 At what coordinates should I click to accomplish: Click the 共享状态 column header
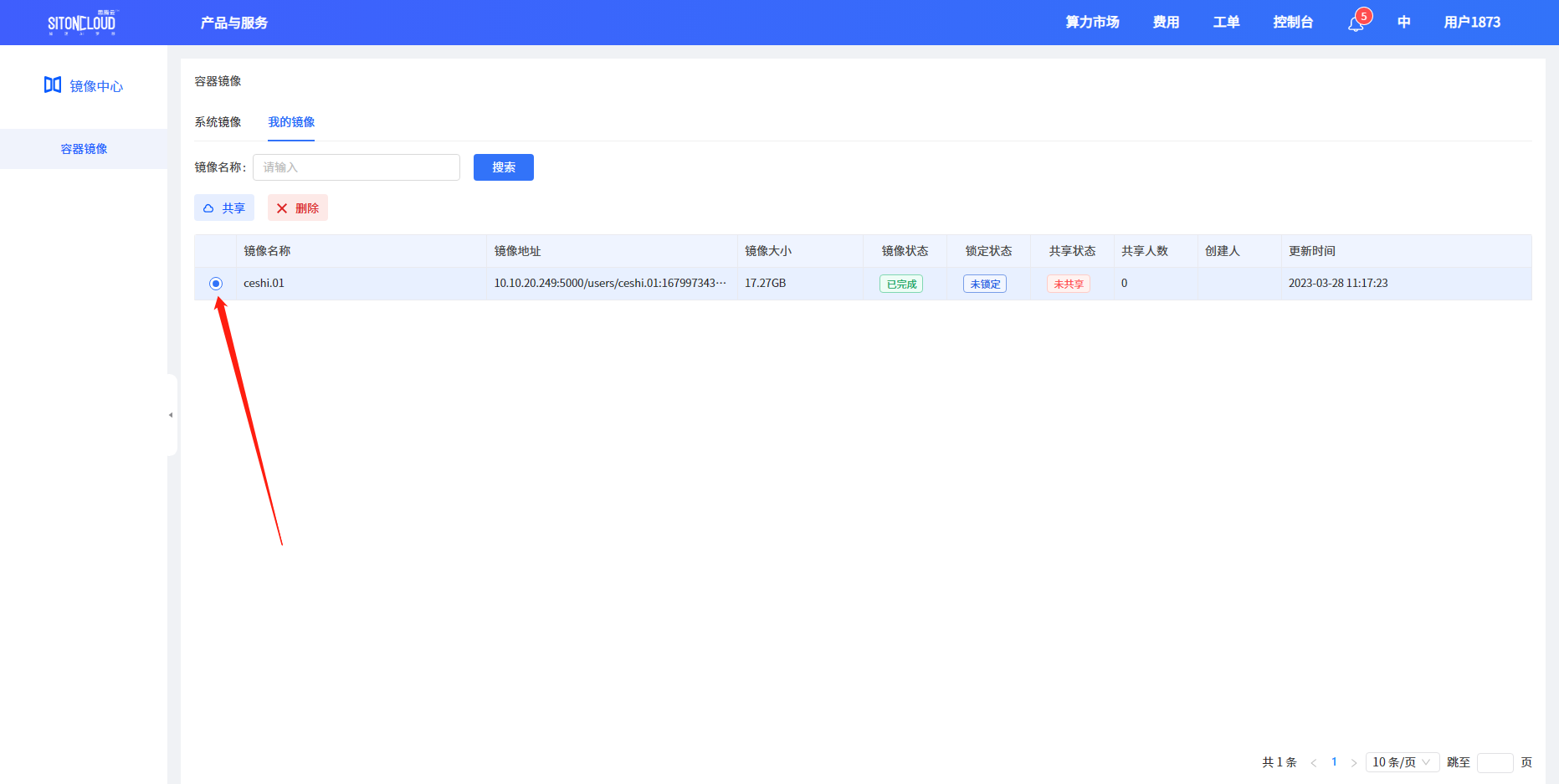point(1073,251)
